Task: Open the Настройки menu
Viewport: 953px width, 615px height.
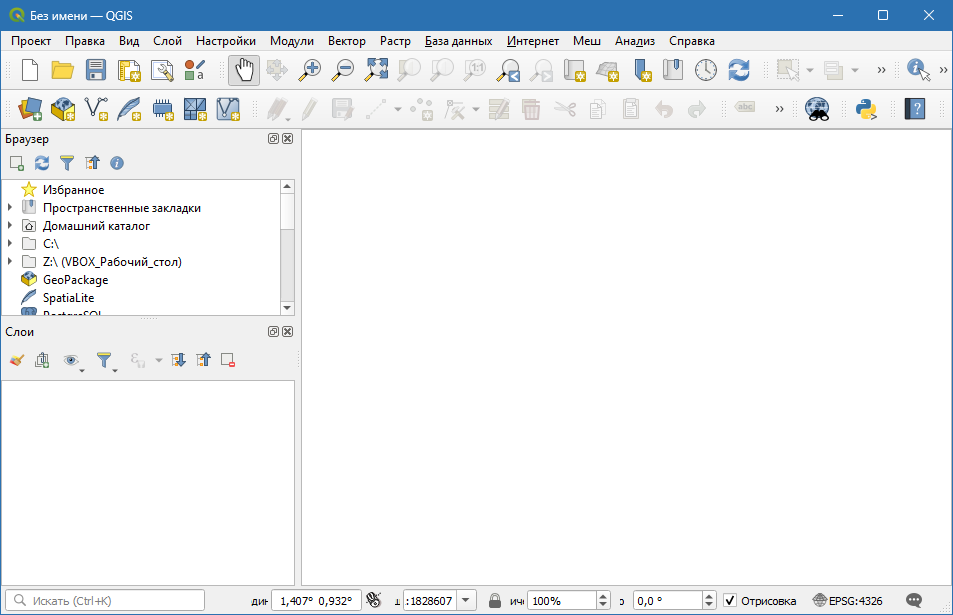Action: 225,41
